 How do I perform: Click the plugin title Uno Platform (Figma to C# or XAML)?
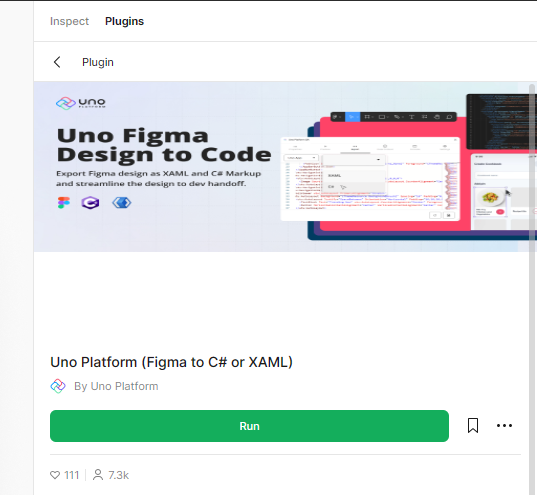(x=172, y=362)
